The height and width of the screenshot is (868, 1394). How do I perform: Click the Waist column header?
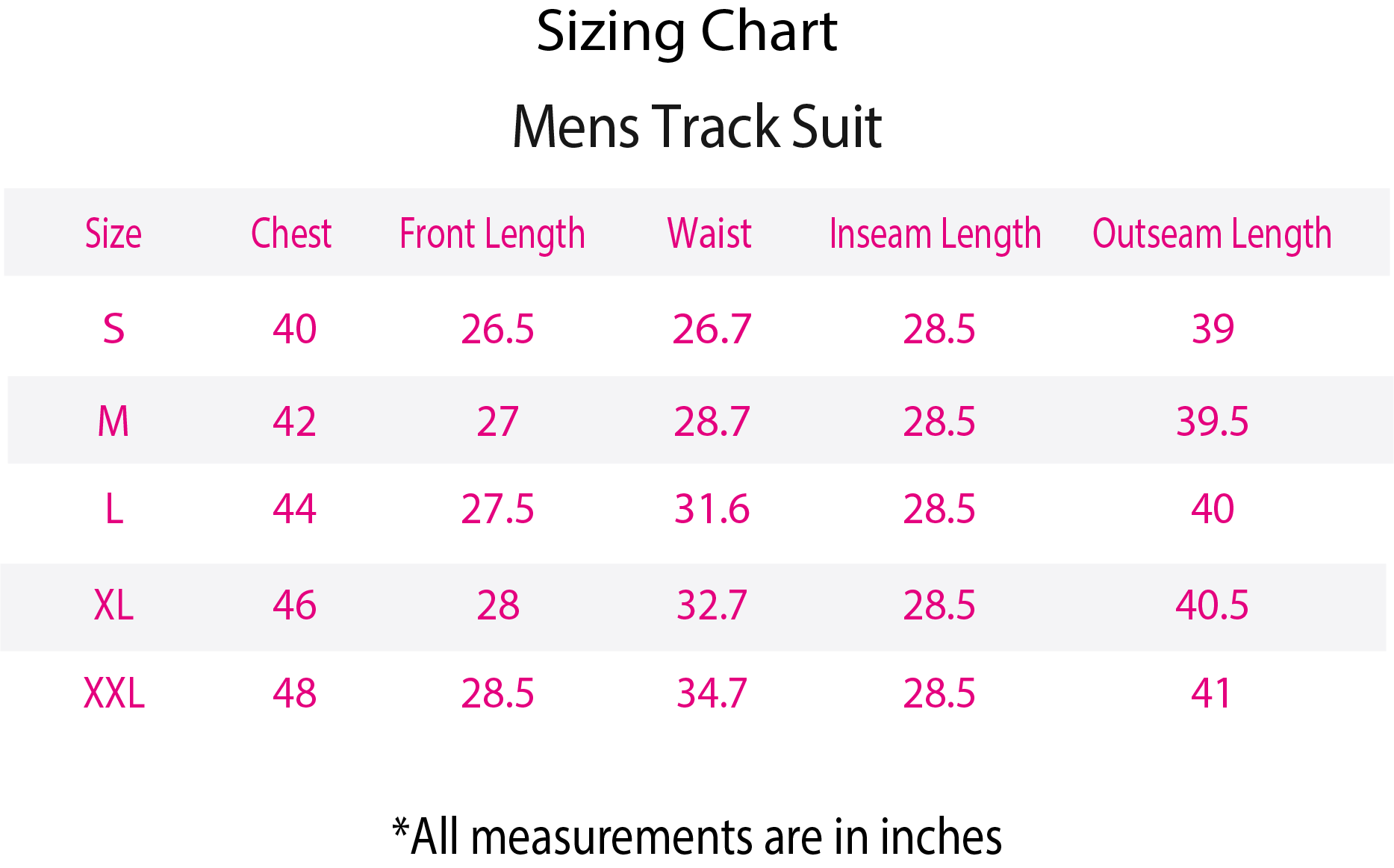(x=709, y=234)
